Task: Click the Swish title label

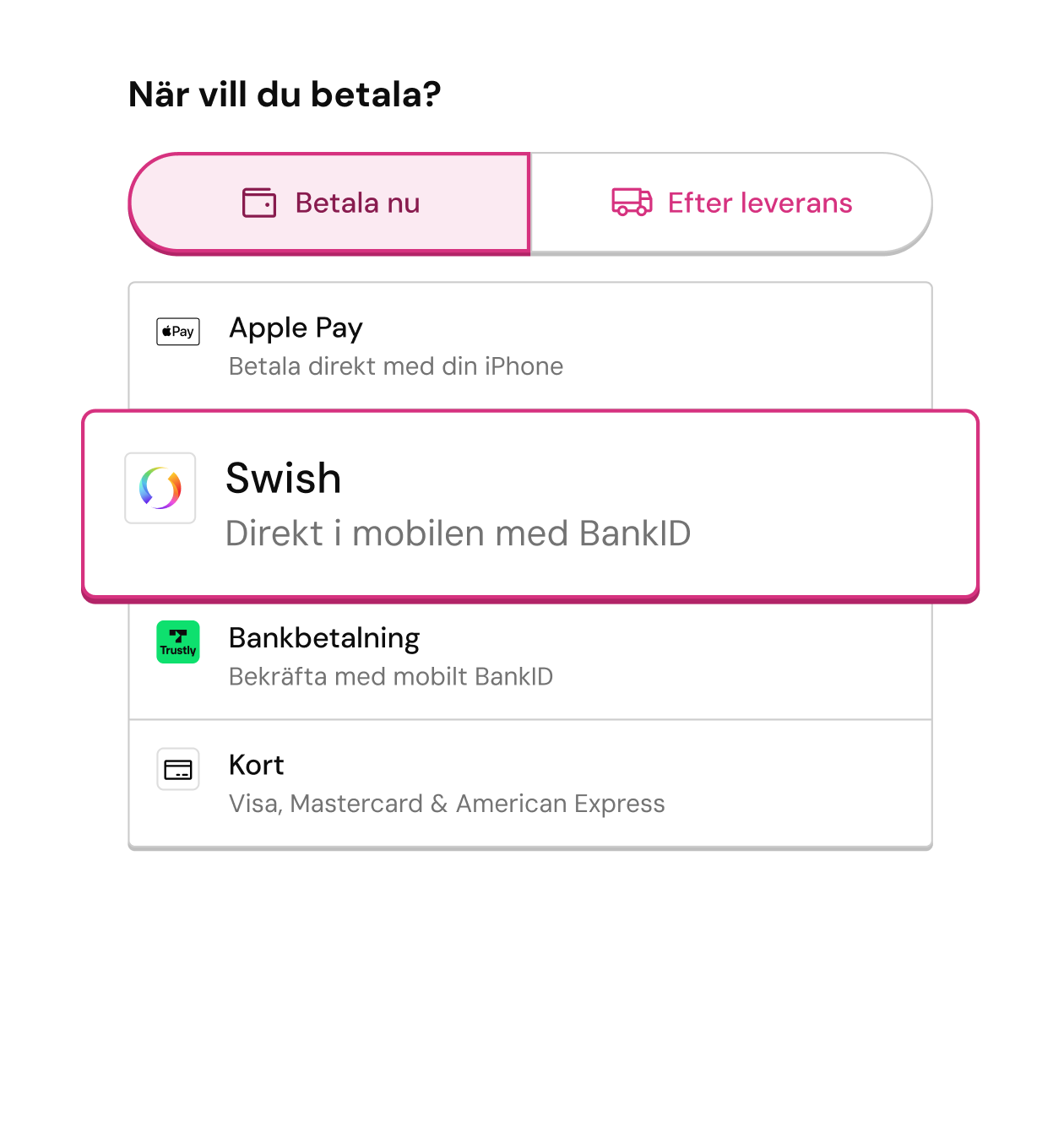Action: click(284, 479)
